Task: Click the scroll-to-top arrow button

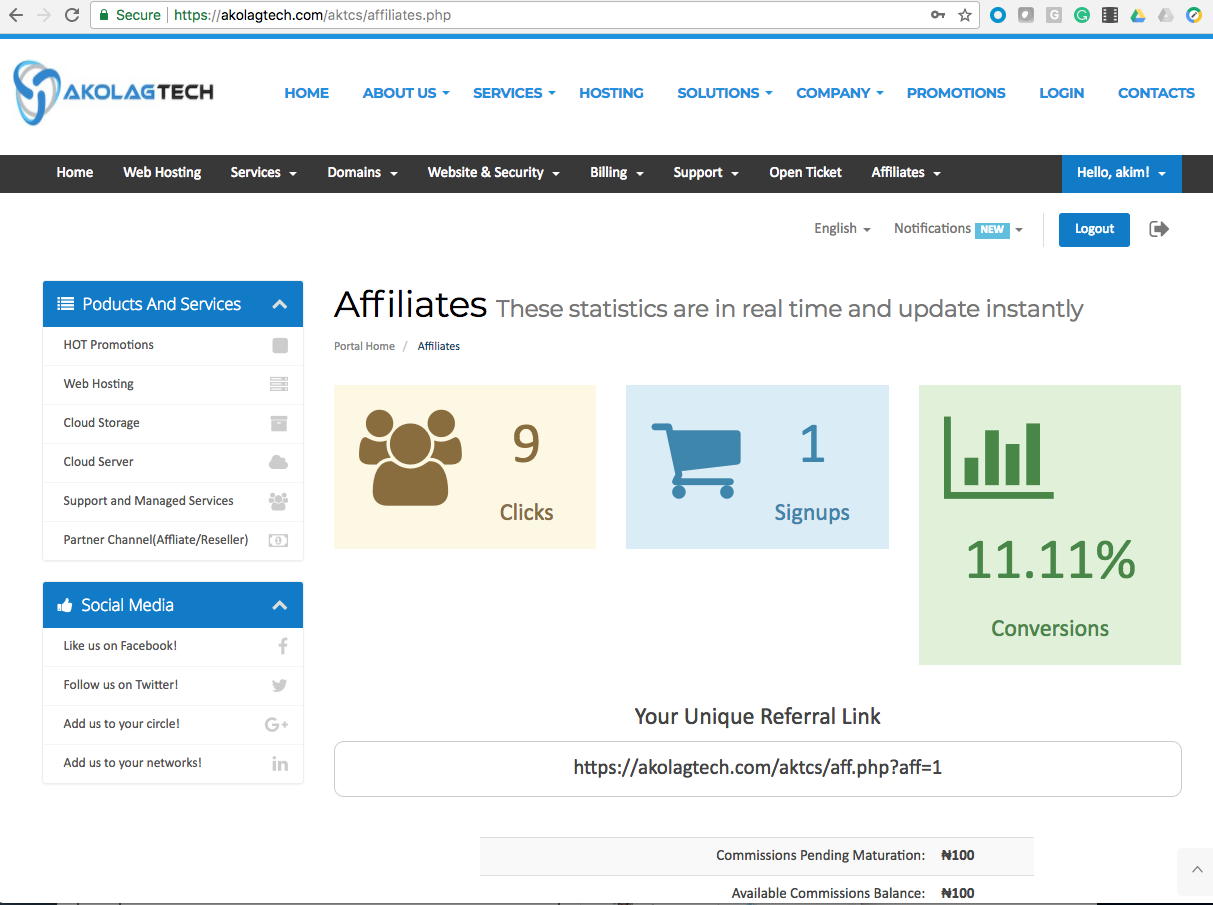Action: click(1195, 870)
